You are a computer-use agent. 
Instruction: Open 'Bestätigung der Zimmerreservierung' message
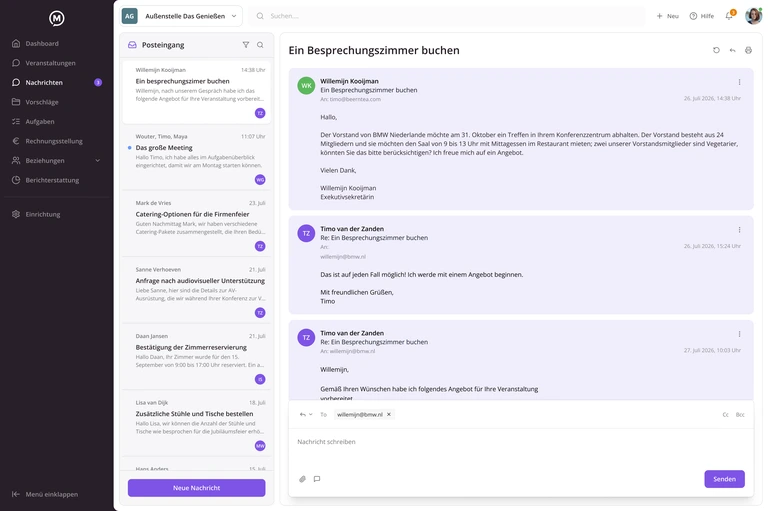click(197, 358)
